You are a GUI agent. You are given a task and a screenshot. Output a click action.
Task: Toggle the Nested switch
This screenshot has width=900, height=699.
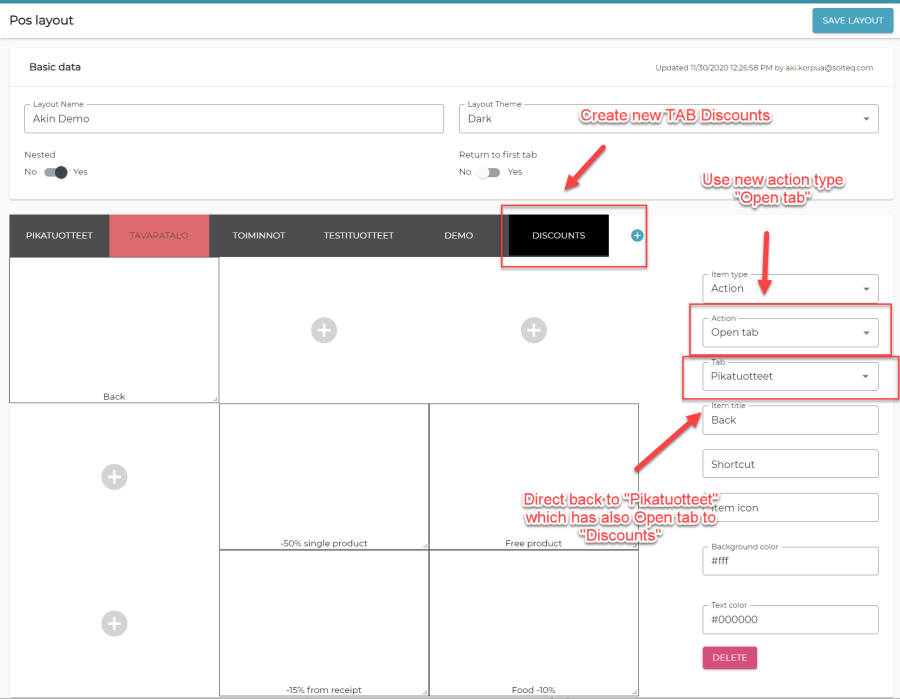click(x=56, y=172)
